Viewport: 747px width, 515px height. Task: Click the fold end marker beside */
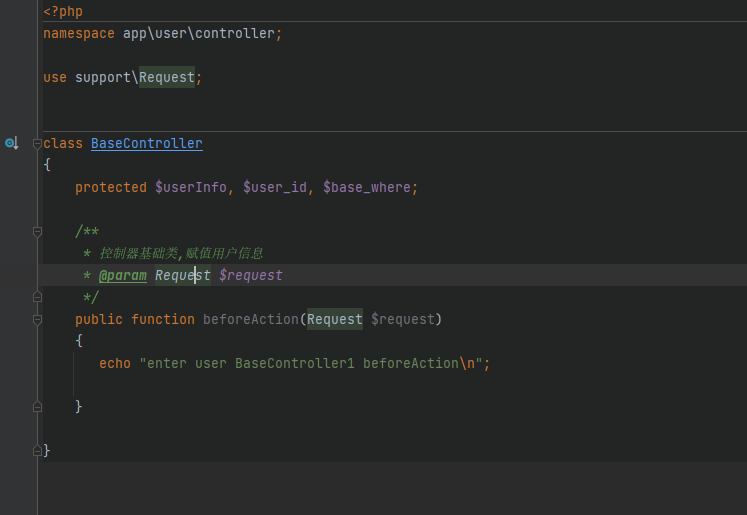(37, 297)
